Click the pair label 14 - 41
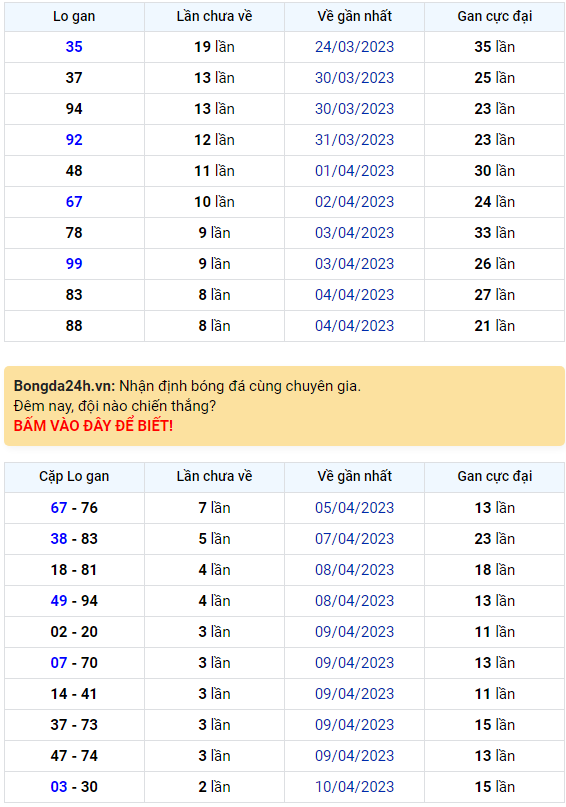 coord(74,694)
